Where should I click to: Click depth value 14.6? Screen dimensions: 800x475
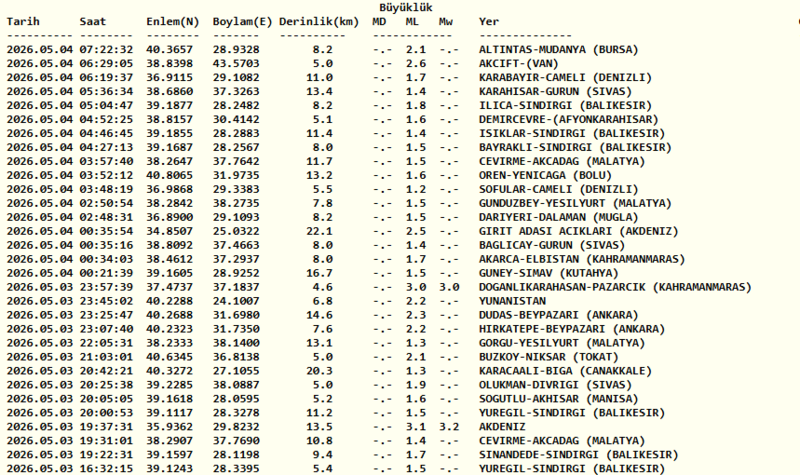point(319,315)
